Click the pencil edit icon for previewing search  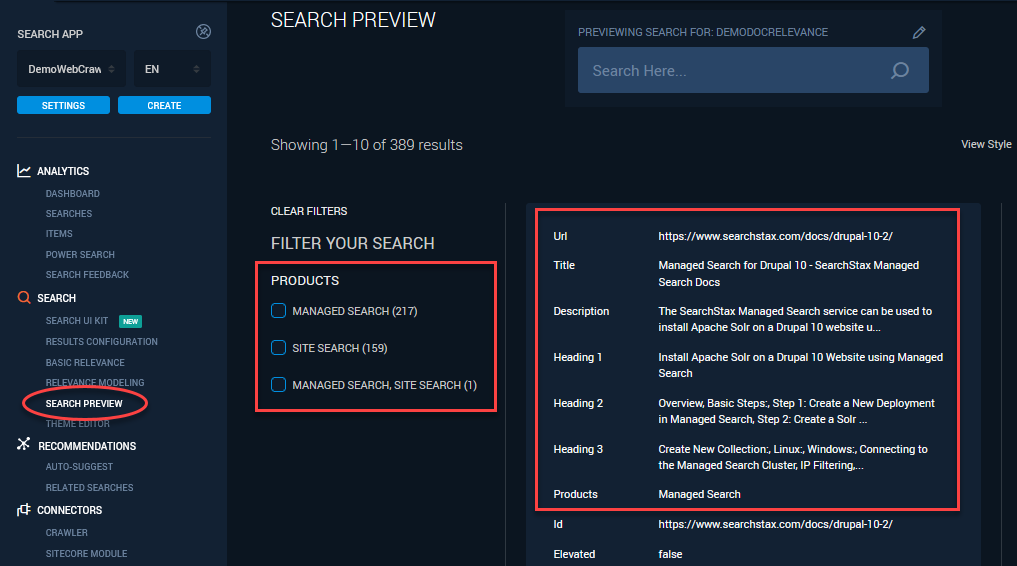click(918, 32)
